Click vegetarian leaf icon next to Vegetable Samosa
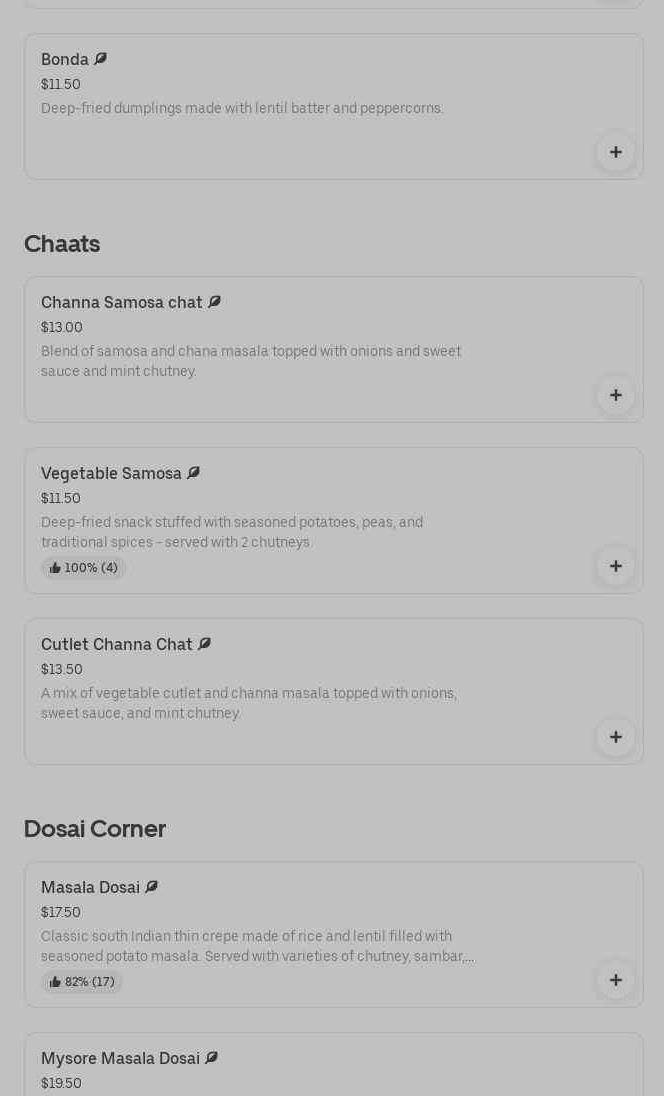664x1096 pixels. pos(193,473)
